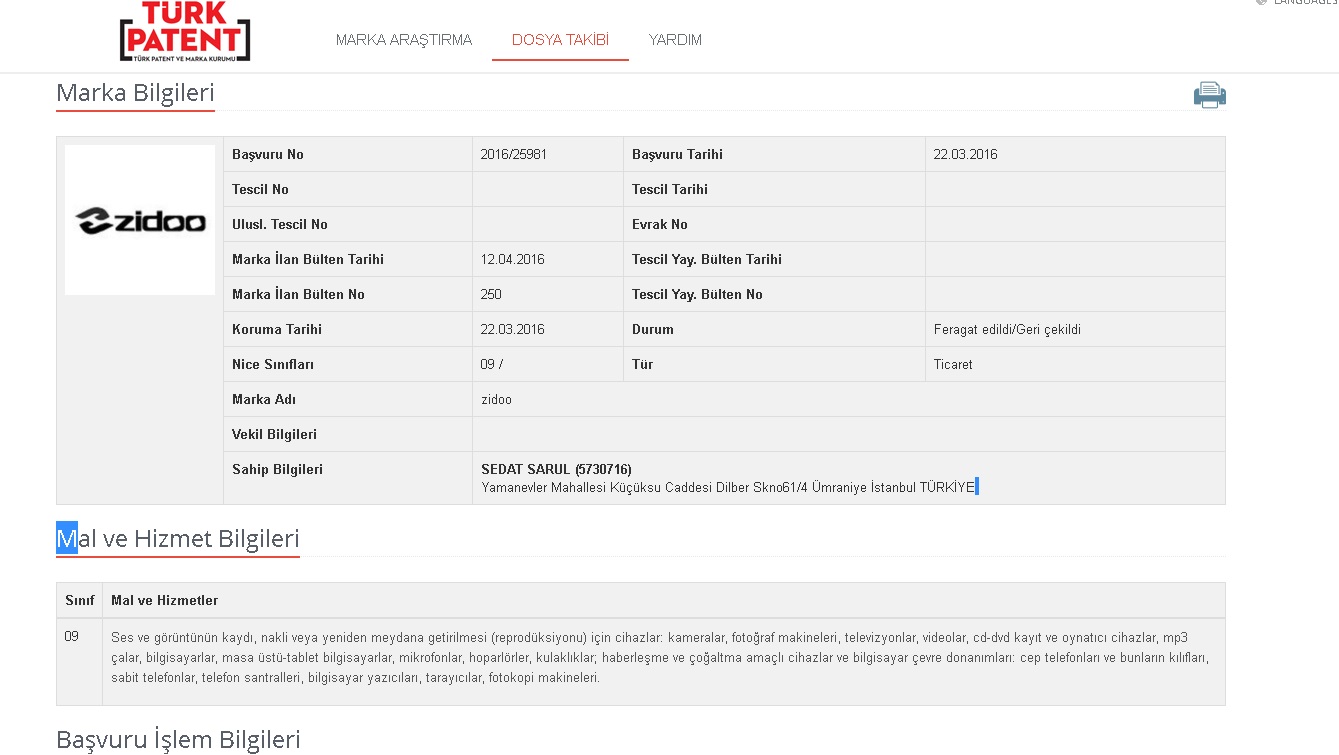Click the type value Ticaret
This screenshot has height=755, width=1339.
click(x=953, y=364)
